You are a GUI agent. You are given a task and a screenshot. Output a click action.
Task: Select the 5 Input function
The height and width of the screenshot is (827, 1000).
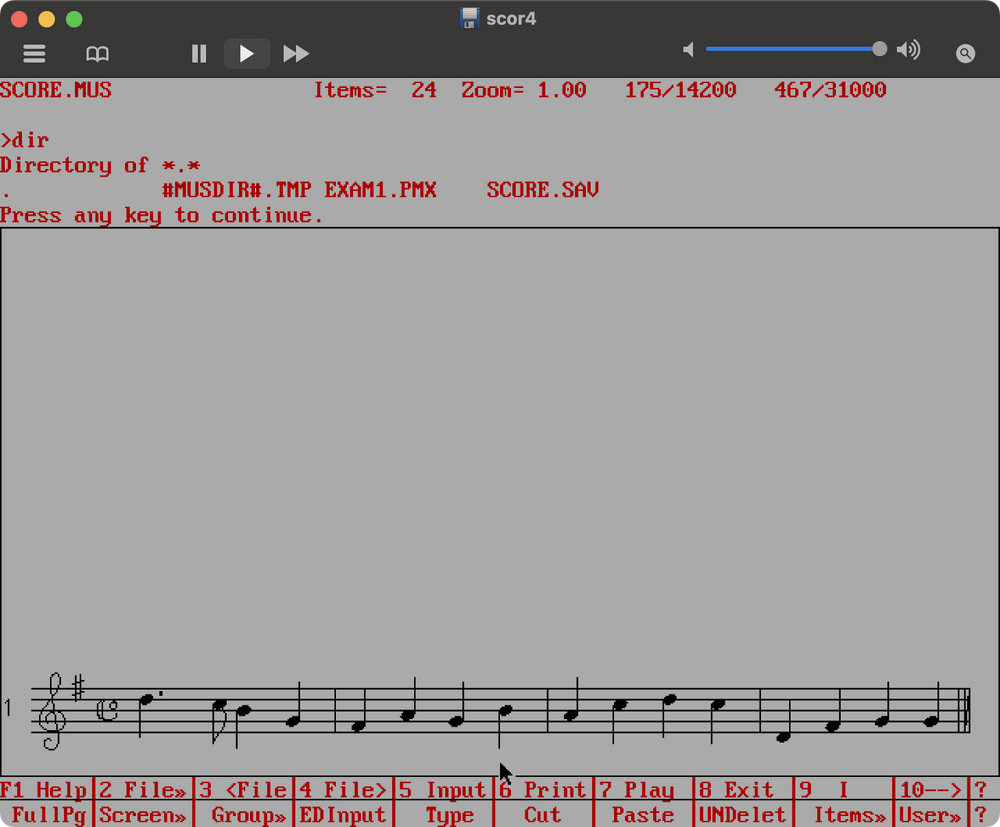pyautogui.click(x=443, y=790)
